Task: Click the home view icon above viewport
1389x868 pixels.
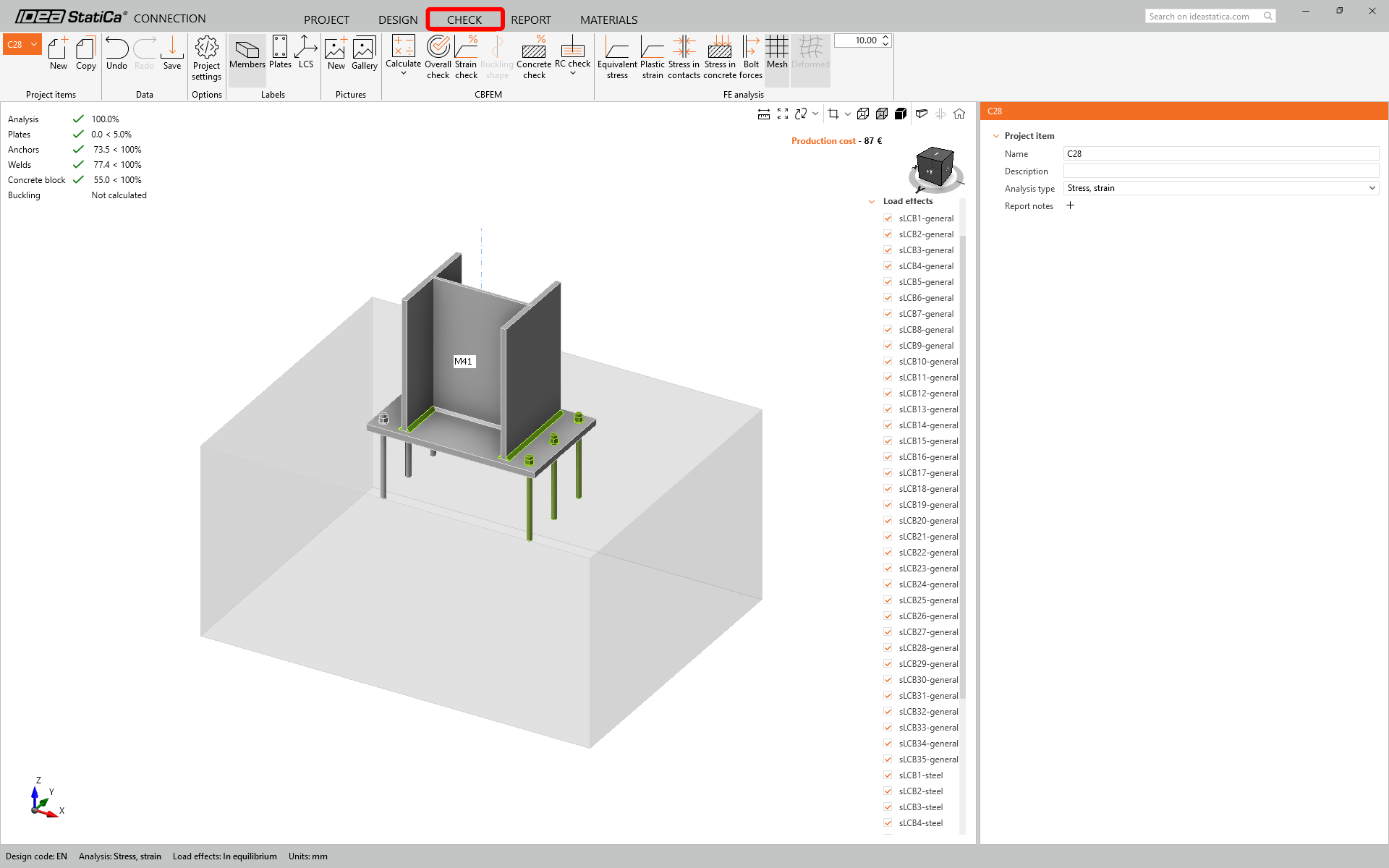Action: pyautogui.click(x=959, y=114)
